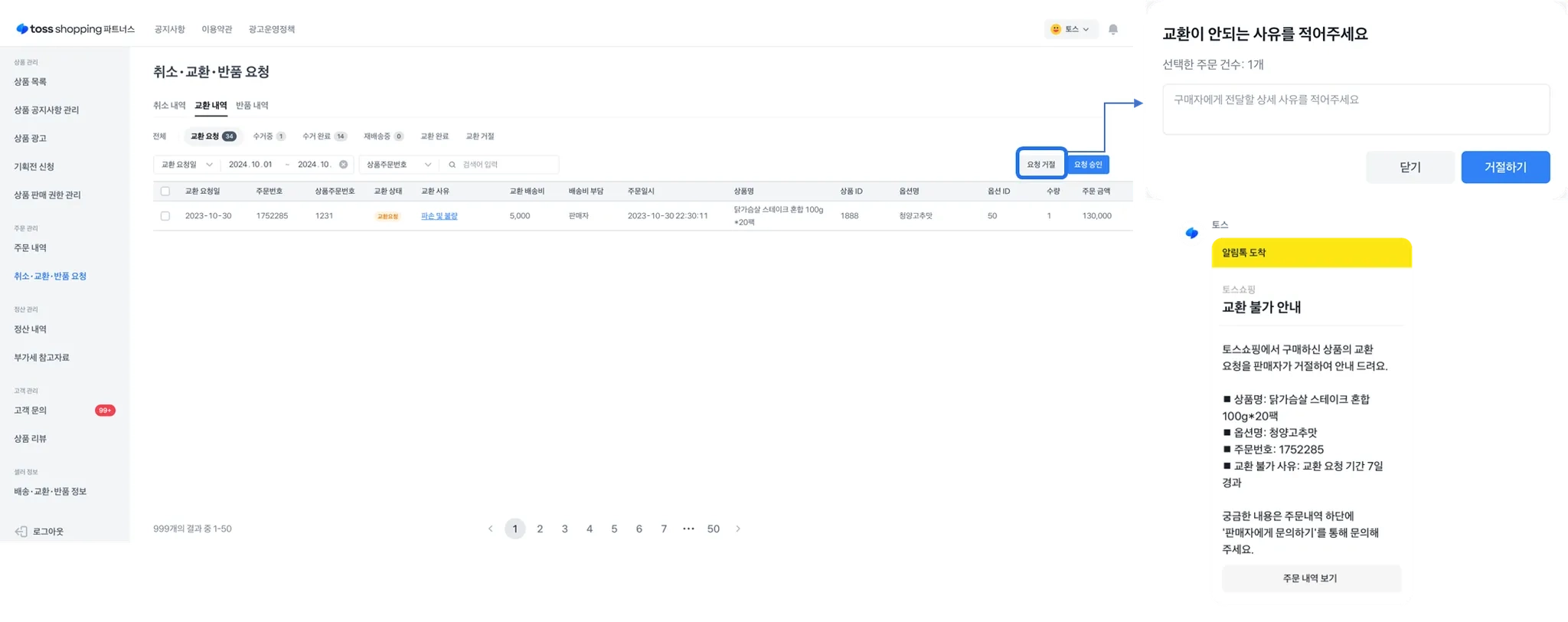This screenshot has height=622, width=1568.
Task: Open 상품 목록 in the sidebar
Action: tap(30, 82)
